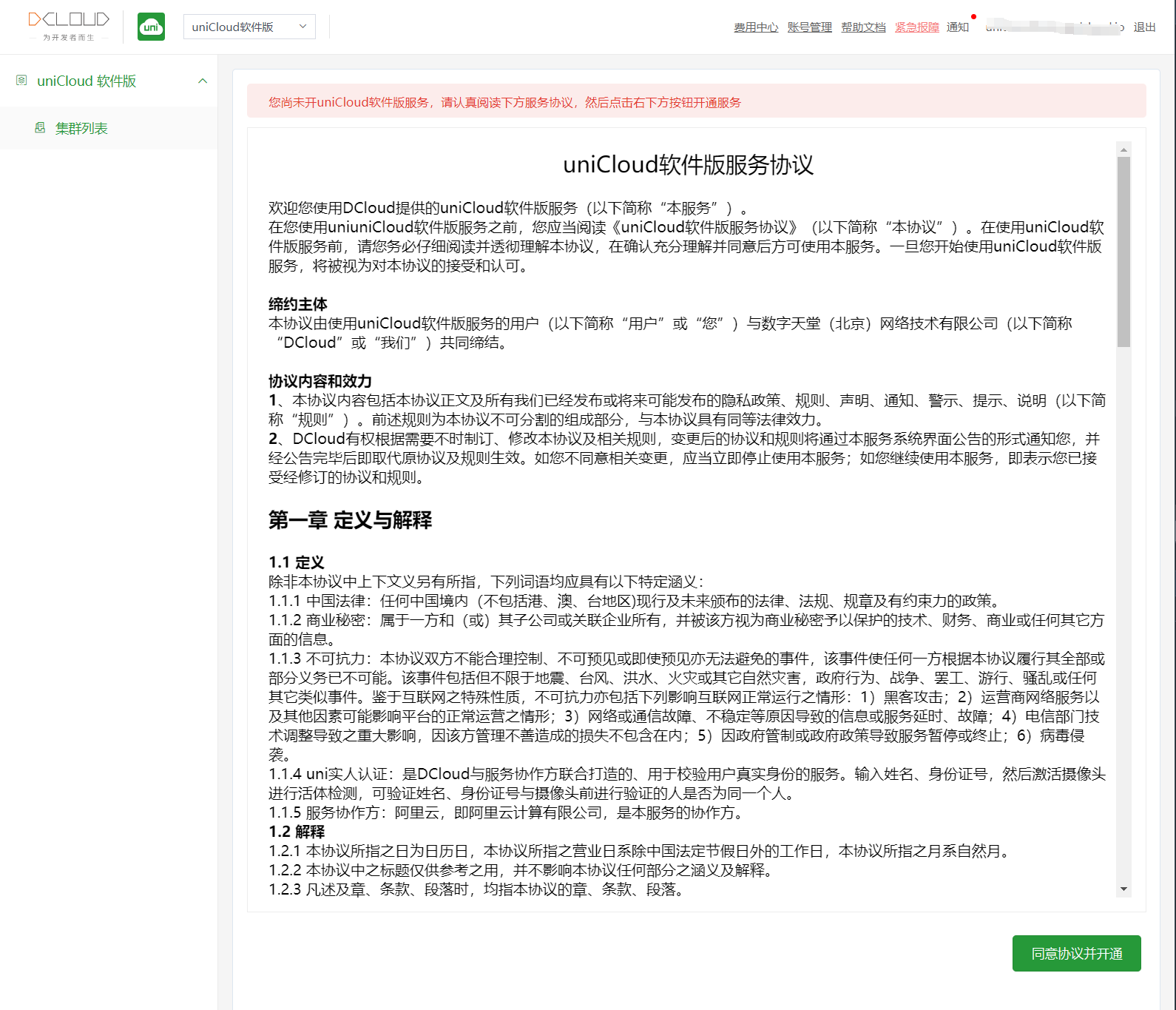Screen dimensions: 1176x1010
Task: Open 费用中心 link
Action: (x=756, y=27)
